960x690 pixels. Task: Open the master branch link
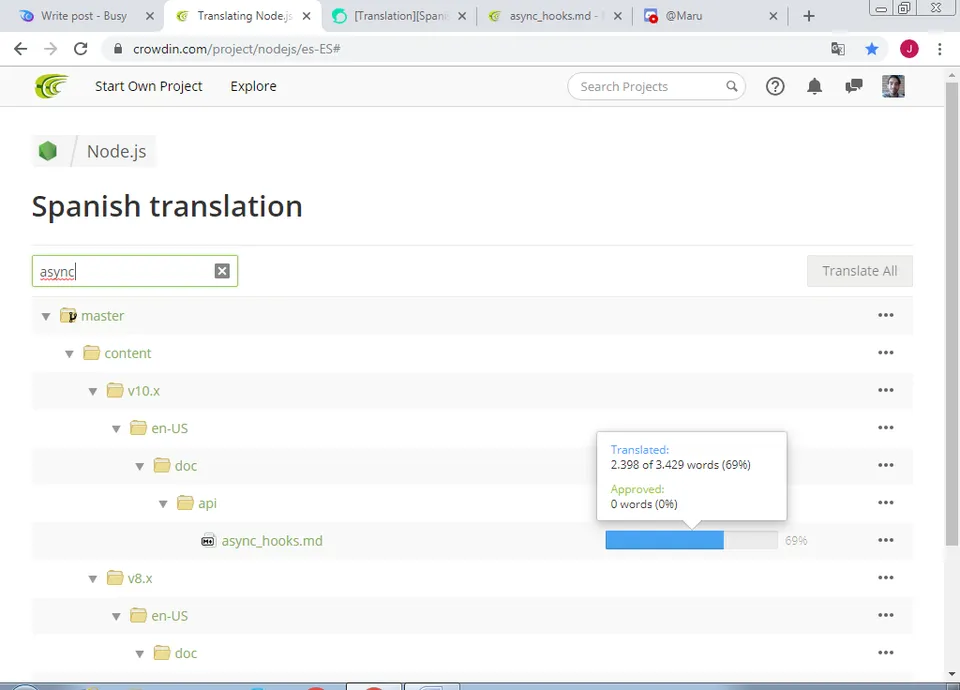click(x=102, y=316)
